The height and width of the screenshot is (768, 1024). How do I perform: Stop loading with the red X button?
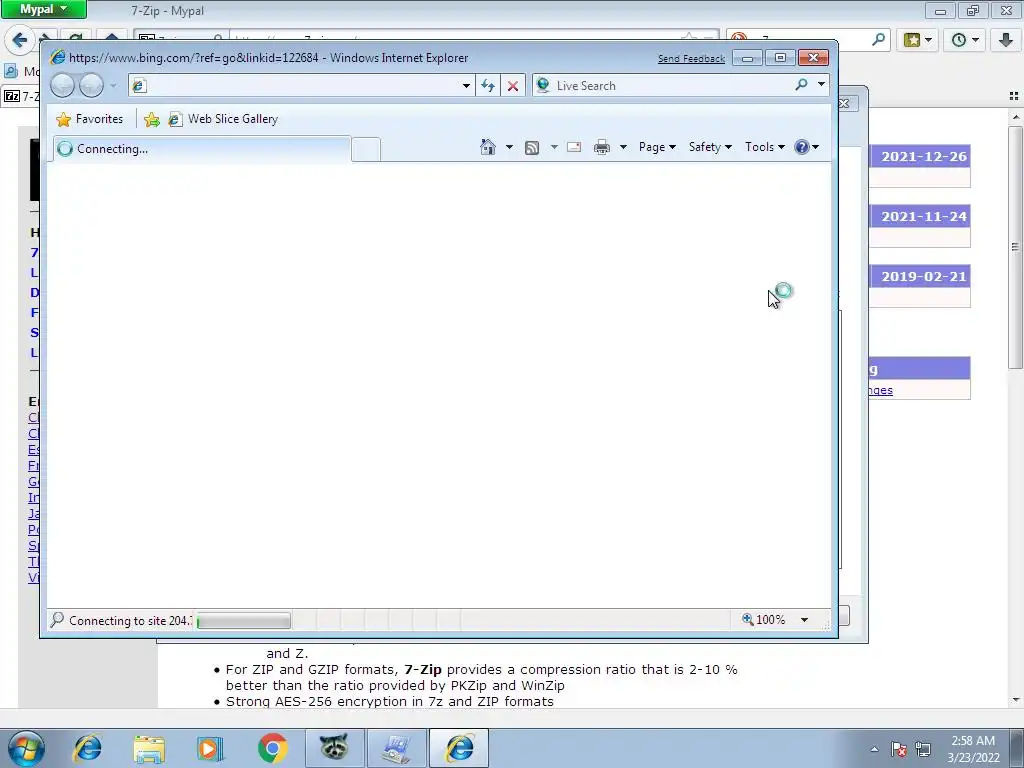(513, 86)
